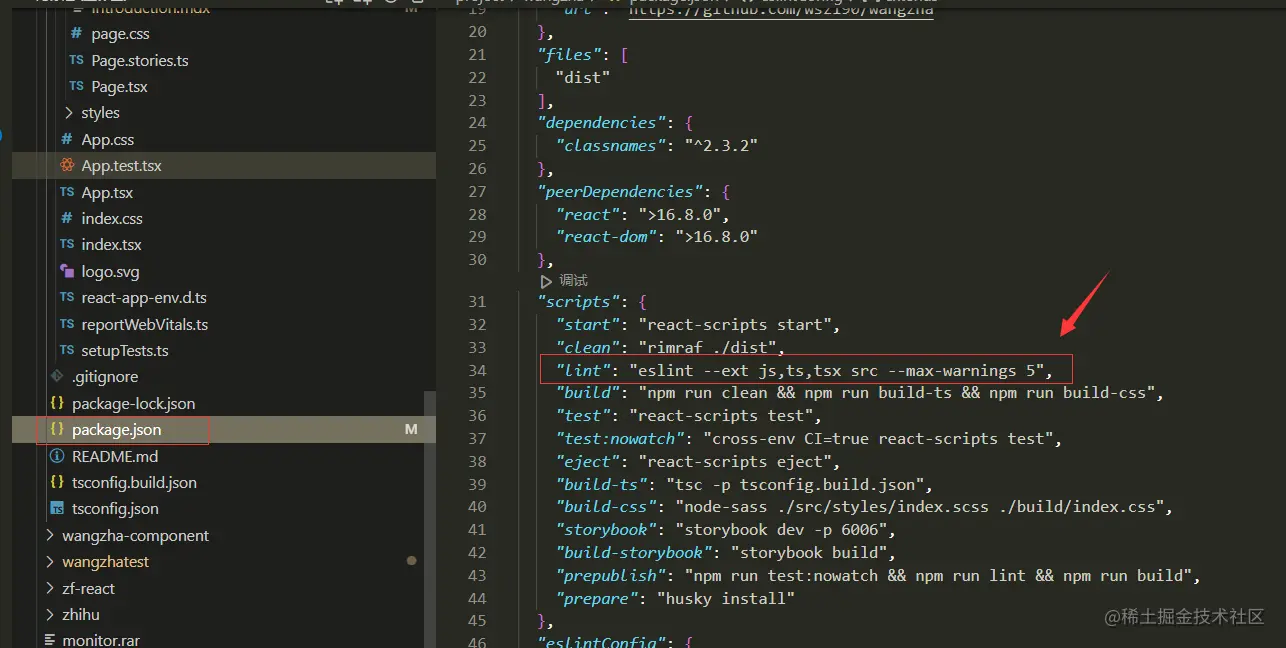Click the "lint" script key in editor

click(x=584, y=370)
